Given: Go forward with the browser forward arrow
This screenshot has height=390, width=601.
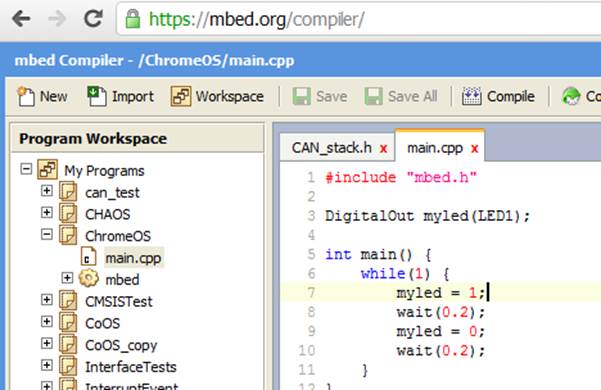Looking at the screenshot, I should coord(57,18).
